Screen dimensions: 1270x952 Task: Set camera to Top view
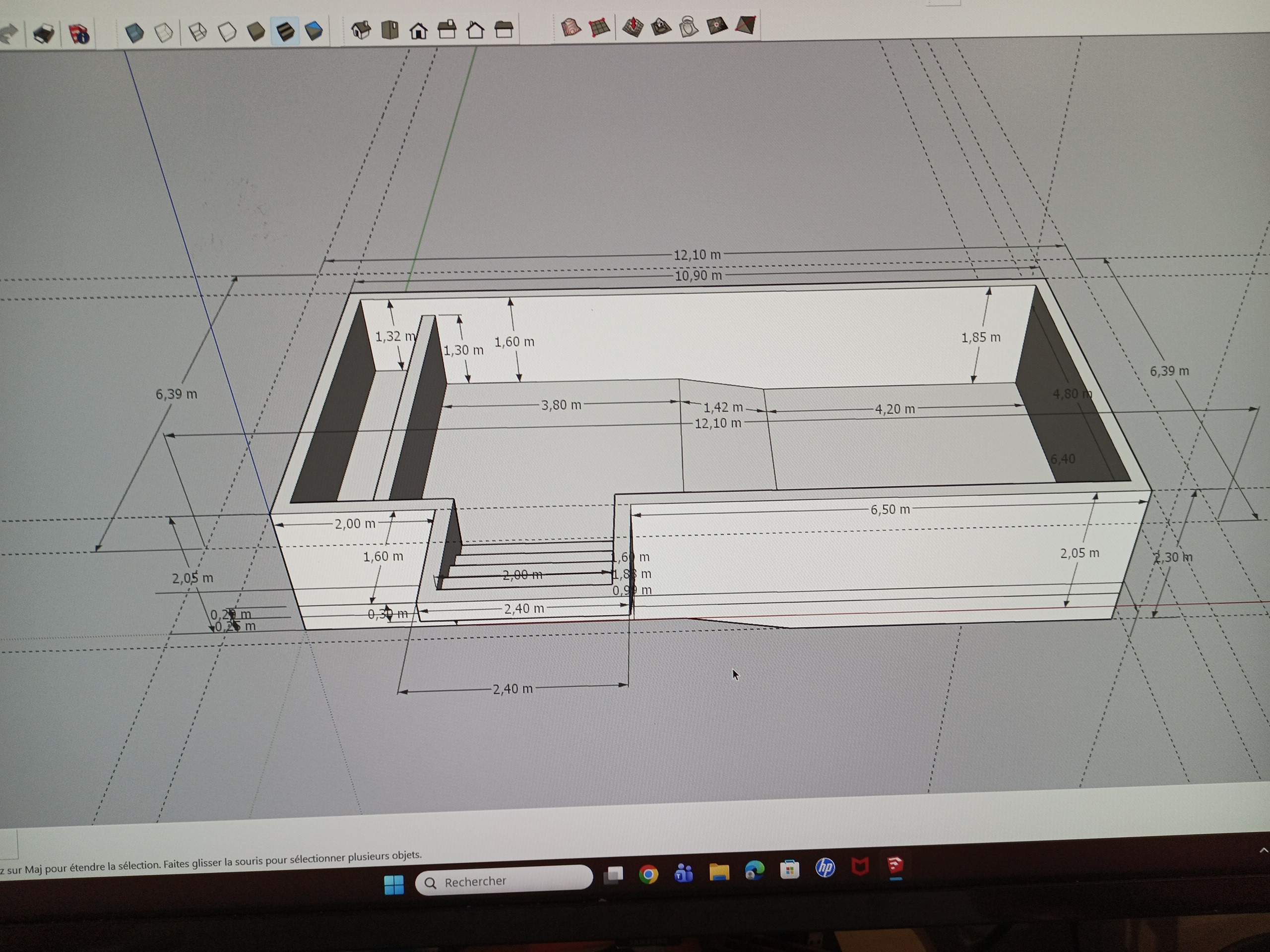pyautogui.click(x=390, y=30)
